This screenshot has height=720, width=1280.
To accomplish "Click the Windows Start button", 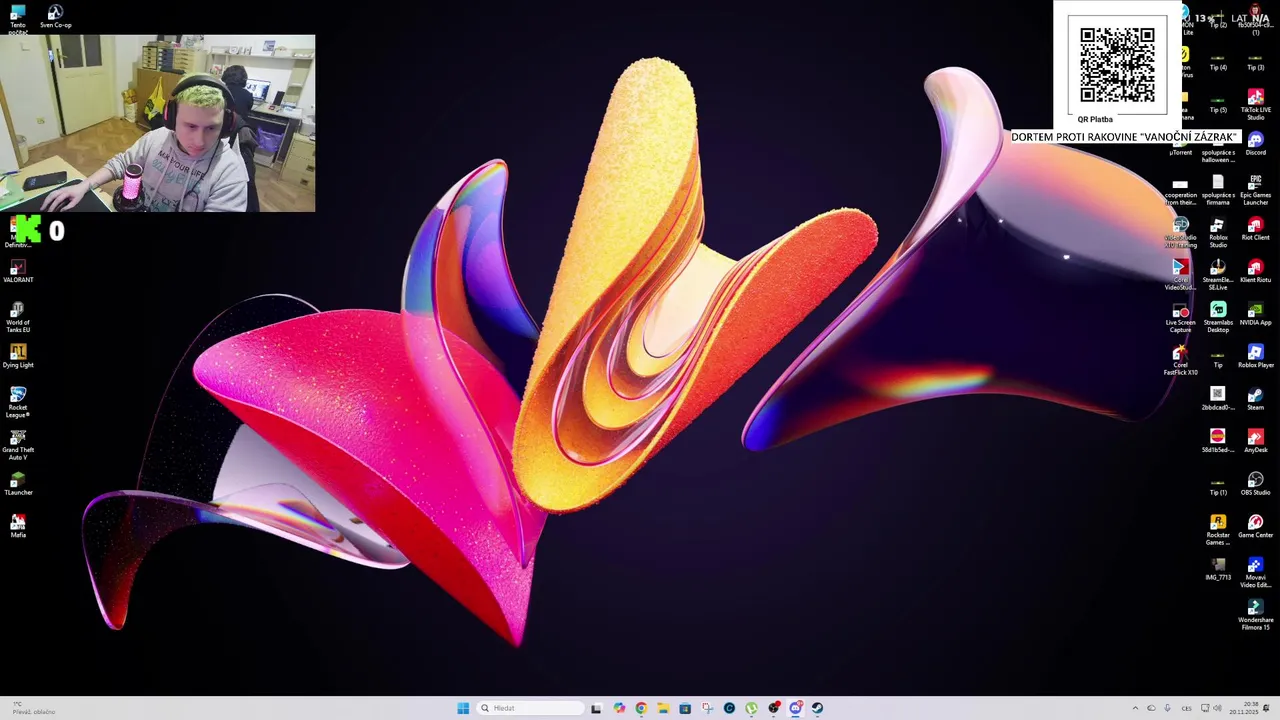I will [x=463, y=708].
